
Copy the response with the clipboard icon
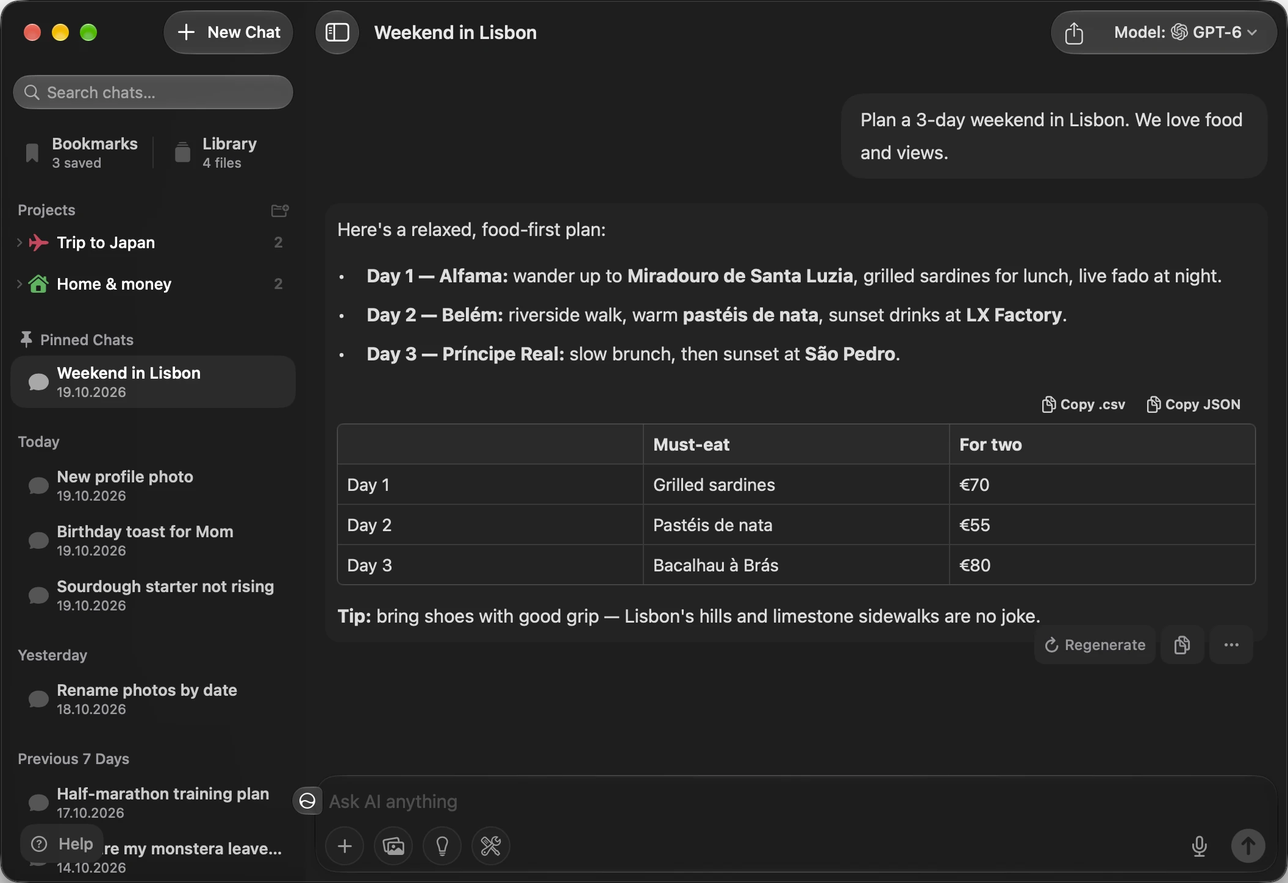coord(1181,645)
